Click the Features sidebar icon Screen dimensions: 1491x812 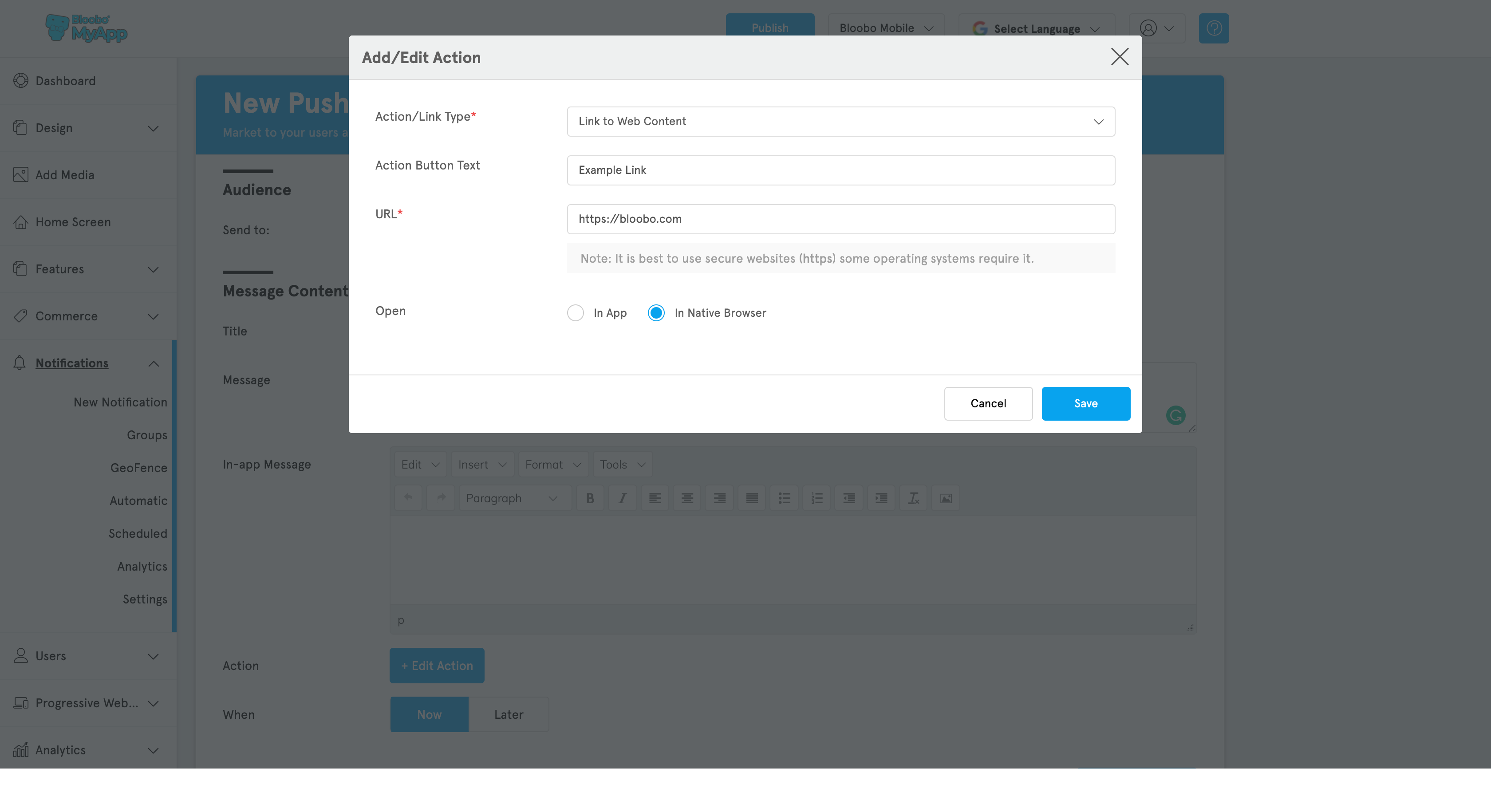pyautogui.click(x=20, y=268)
